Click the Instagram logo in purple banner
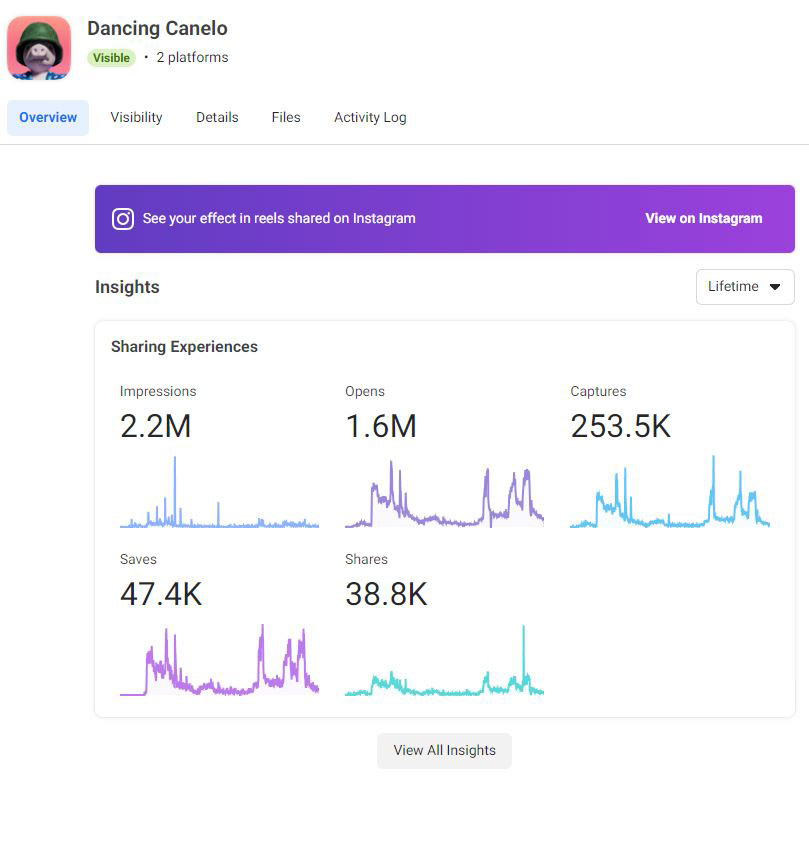 tap(123, 219)
